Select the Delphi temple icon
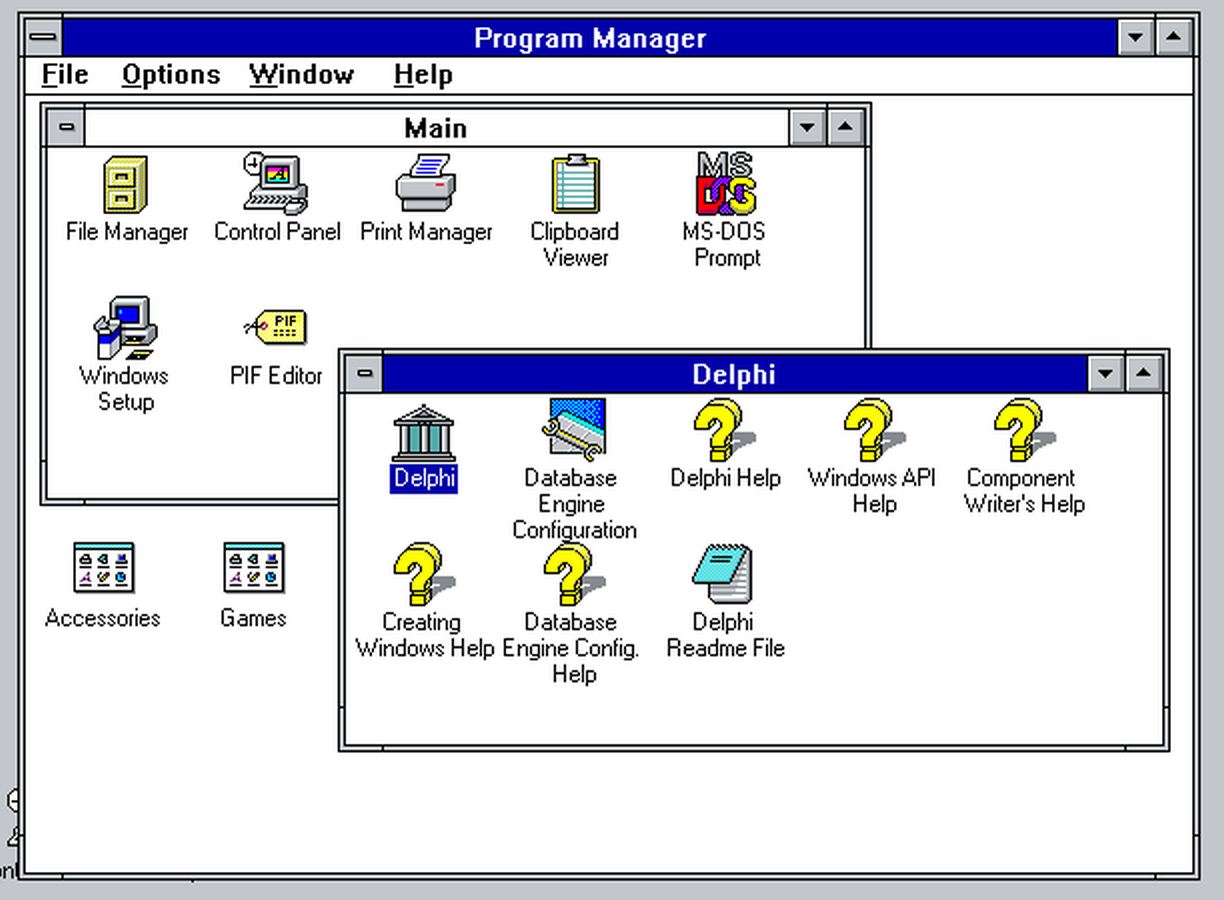1224x900 pixels. (x=424, y=432)
